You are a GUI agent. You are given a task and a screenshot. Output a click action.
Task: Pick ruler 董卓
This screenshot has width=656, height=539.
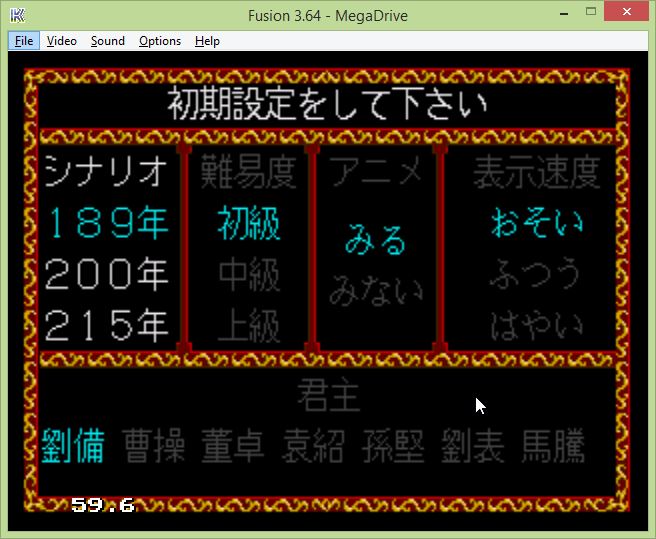pyautogui.click(x=233, y=445)
